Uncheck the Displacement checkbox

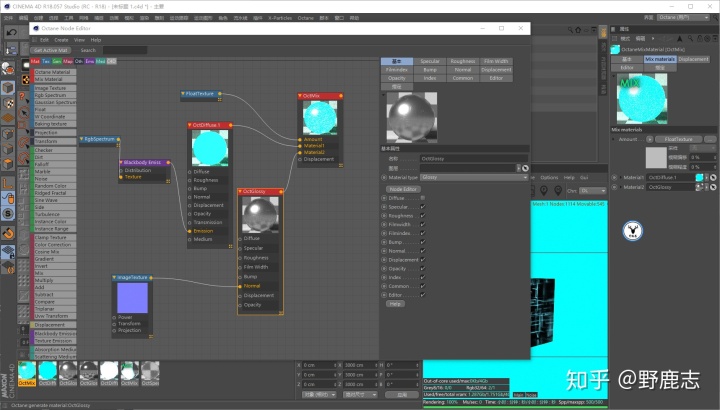tap(422, 259)
